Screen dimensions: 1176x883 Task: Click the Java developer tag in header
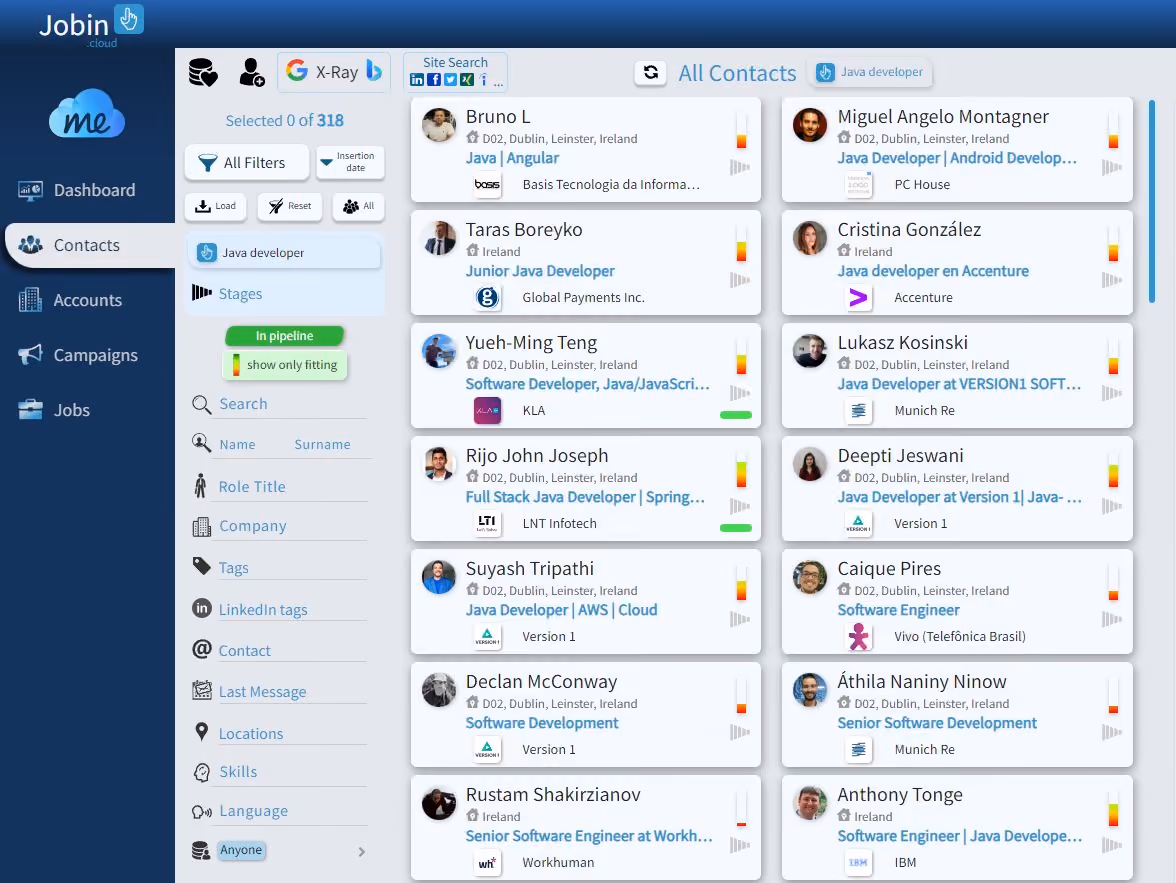tap(870, 72)
